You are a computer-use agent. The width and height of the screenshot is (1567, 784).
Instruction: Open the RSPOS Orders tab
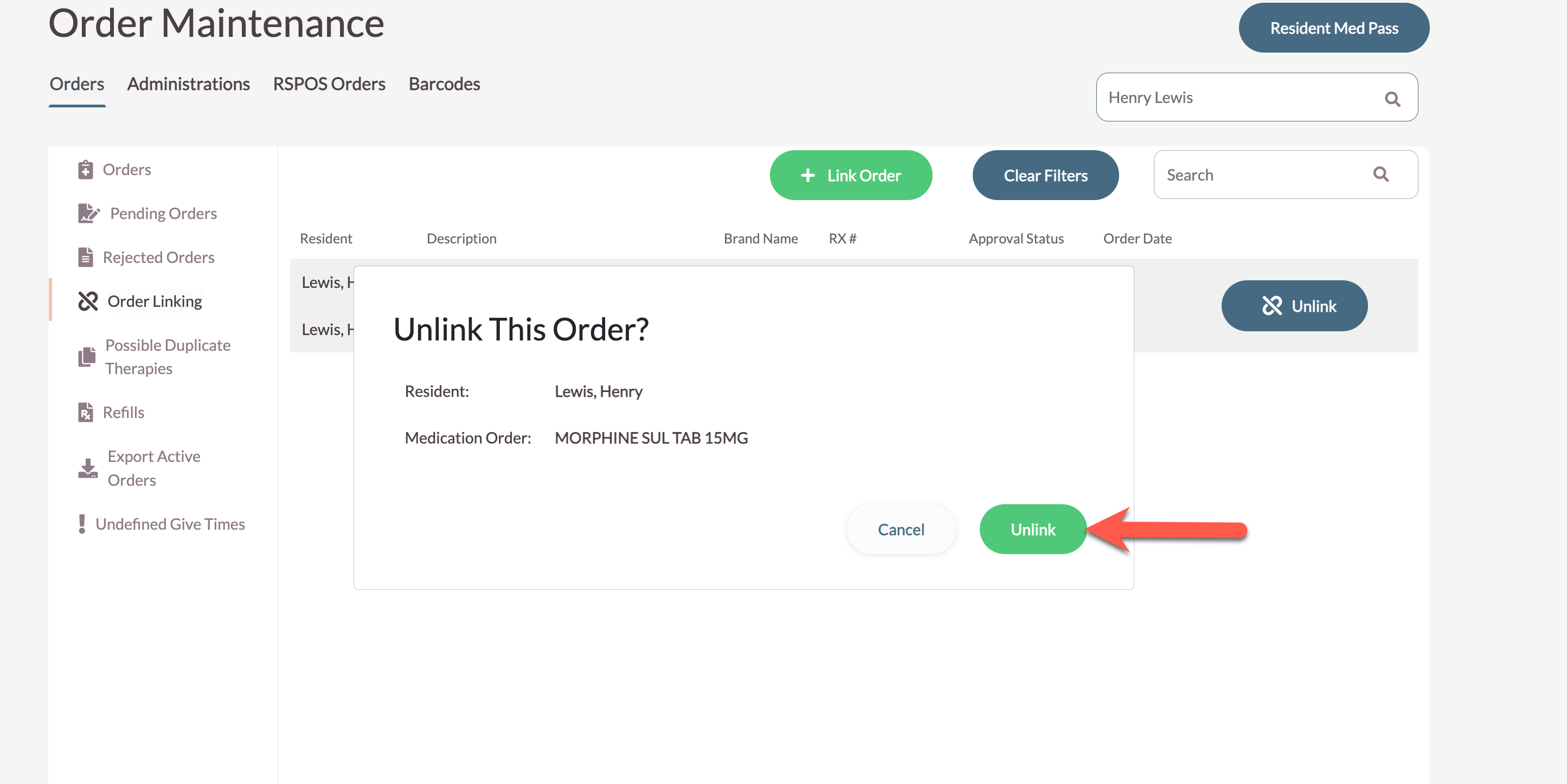coord(329,84)
